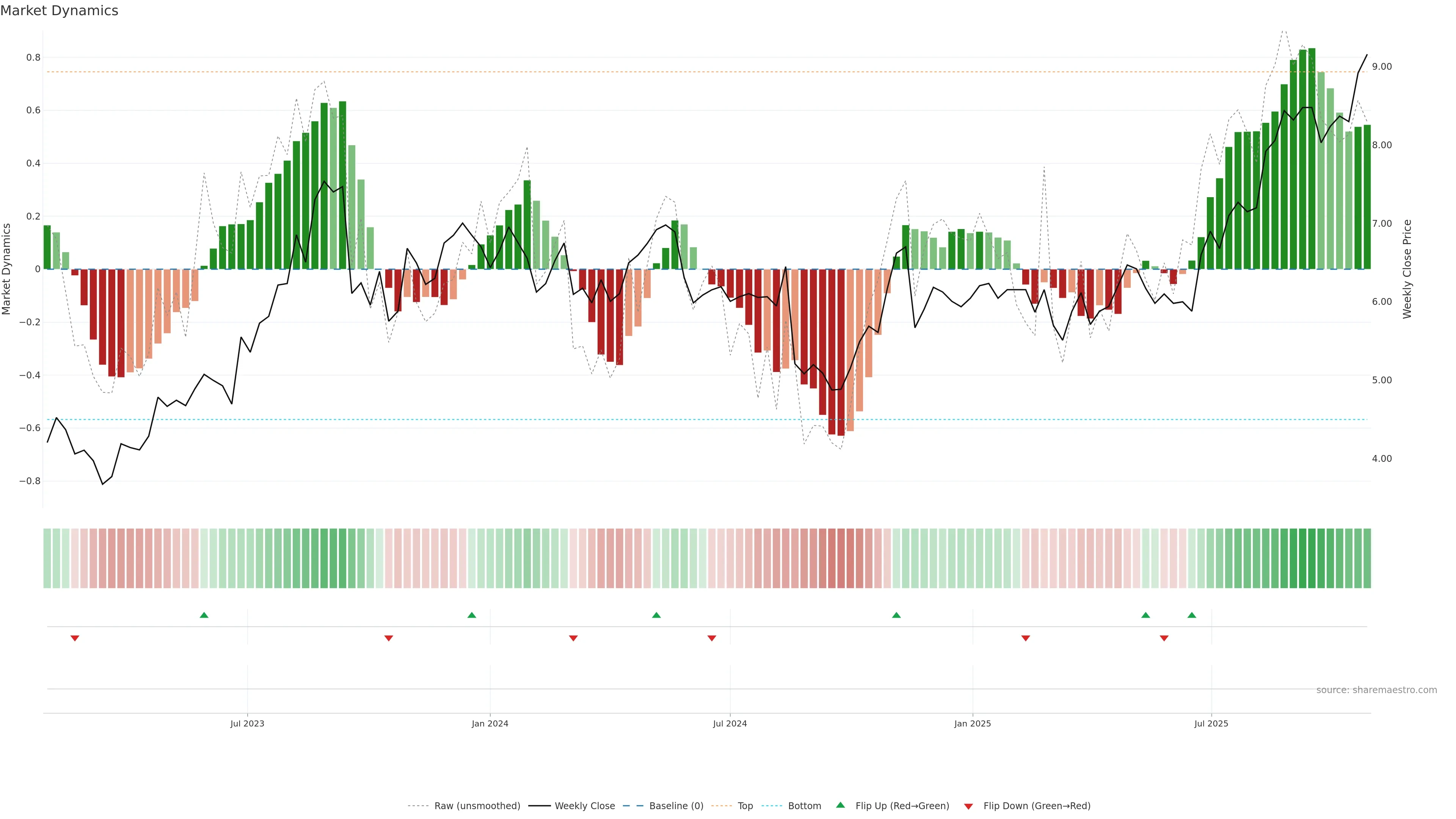Hide the Top threshold line via legend

click(745, 806)
